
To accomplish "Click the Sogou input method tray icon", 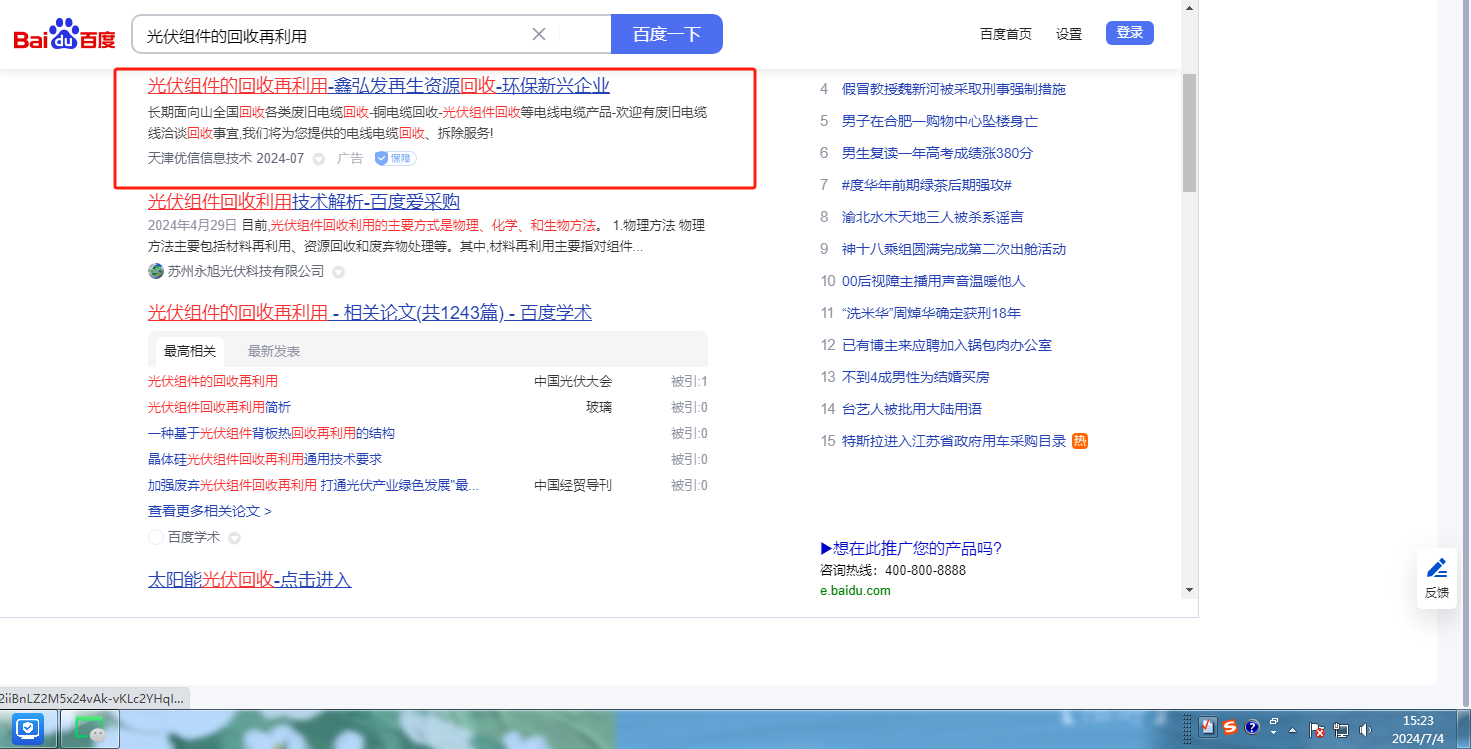I will [x=1229, y=727].
